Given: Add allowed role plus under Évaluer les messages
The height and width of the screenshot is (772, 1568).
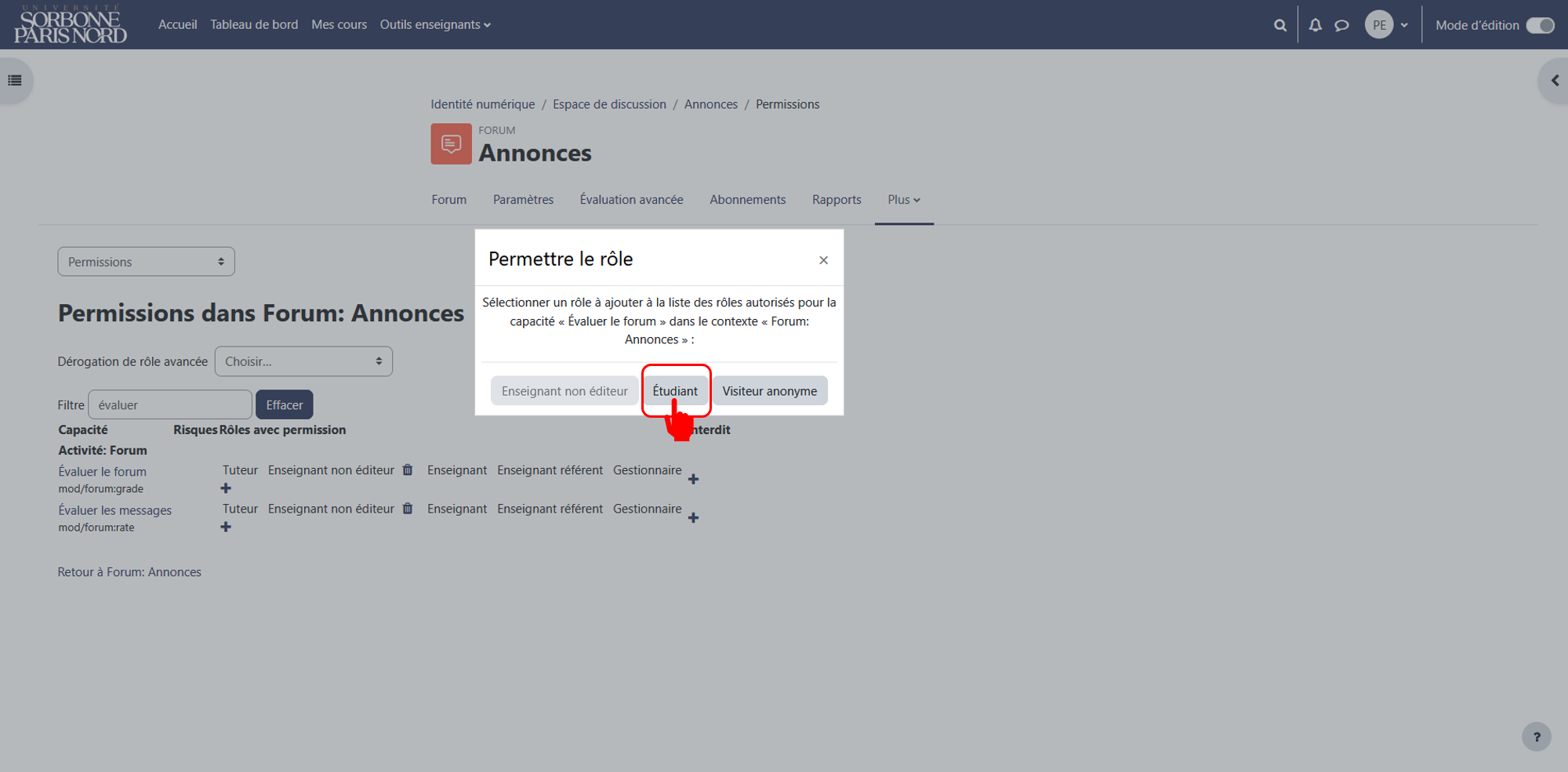Looking at the screenshot, I should (x=226, y=527).
